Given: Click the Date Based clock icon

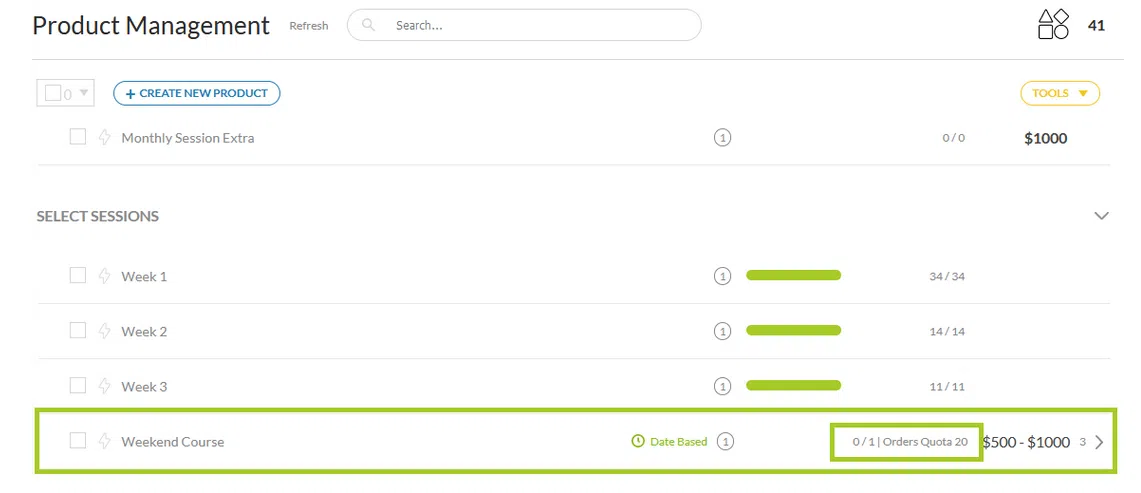Looking at the screenshot, I should (x=638, y=441).
